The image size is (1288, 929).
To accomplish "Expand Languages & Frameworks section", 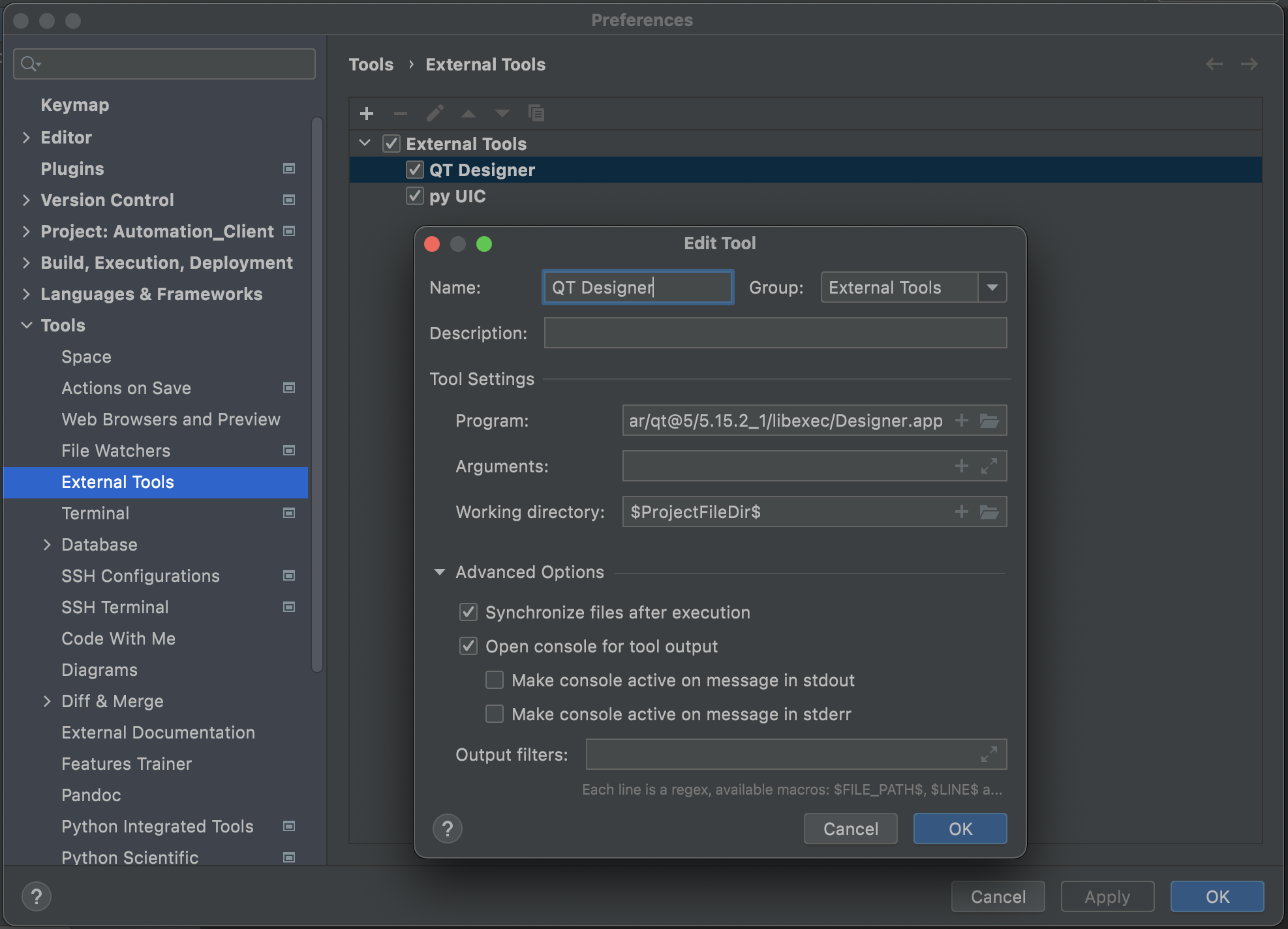I will point(26,294).
